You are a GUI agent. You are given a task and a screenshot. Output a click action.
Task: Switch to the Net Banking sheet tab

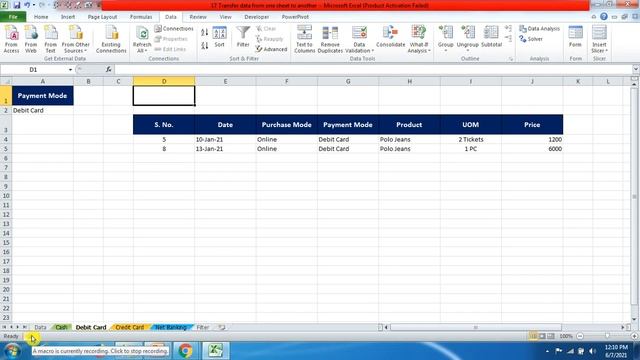(x=171, y=327)
